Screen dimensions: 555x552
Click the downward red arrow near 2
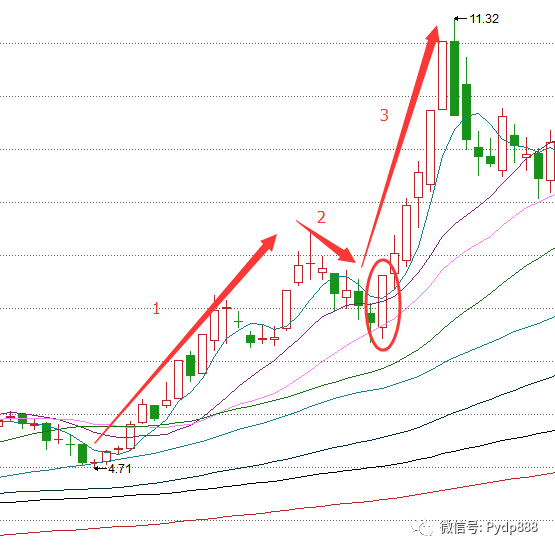point(326,242)
